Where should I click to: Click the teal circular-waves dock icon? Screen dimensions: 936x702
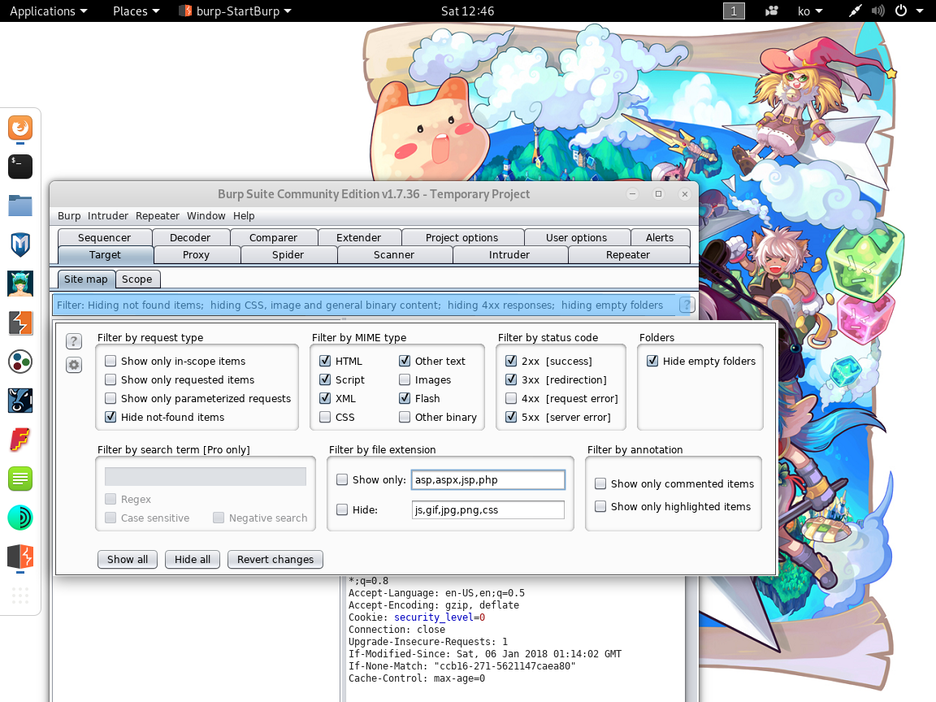[x=20, y=518]
